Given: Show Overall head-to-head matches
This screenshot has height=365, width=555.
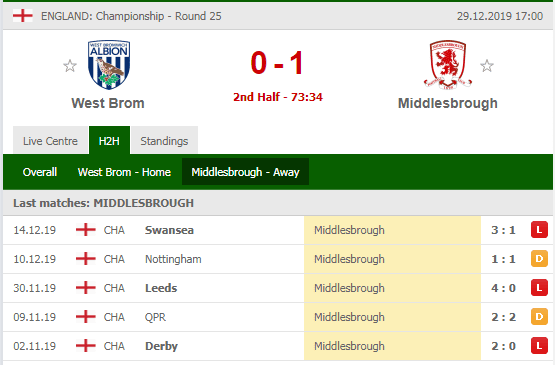Looking at the screenshot, I should click(x=40, y=172).
